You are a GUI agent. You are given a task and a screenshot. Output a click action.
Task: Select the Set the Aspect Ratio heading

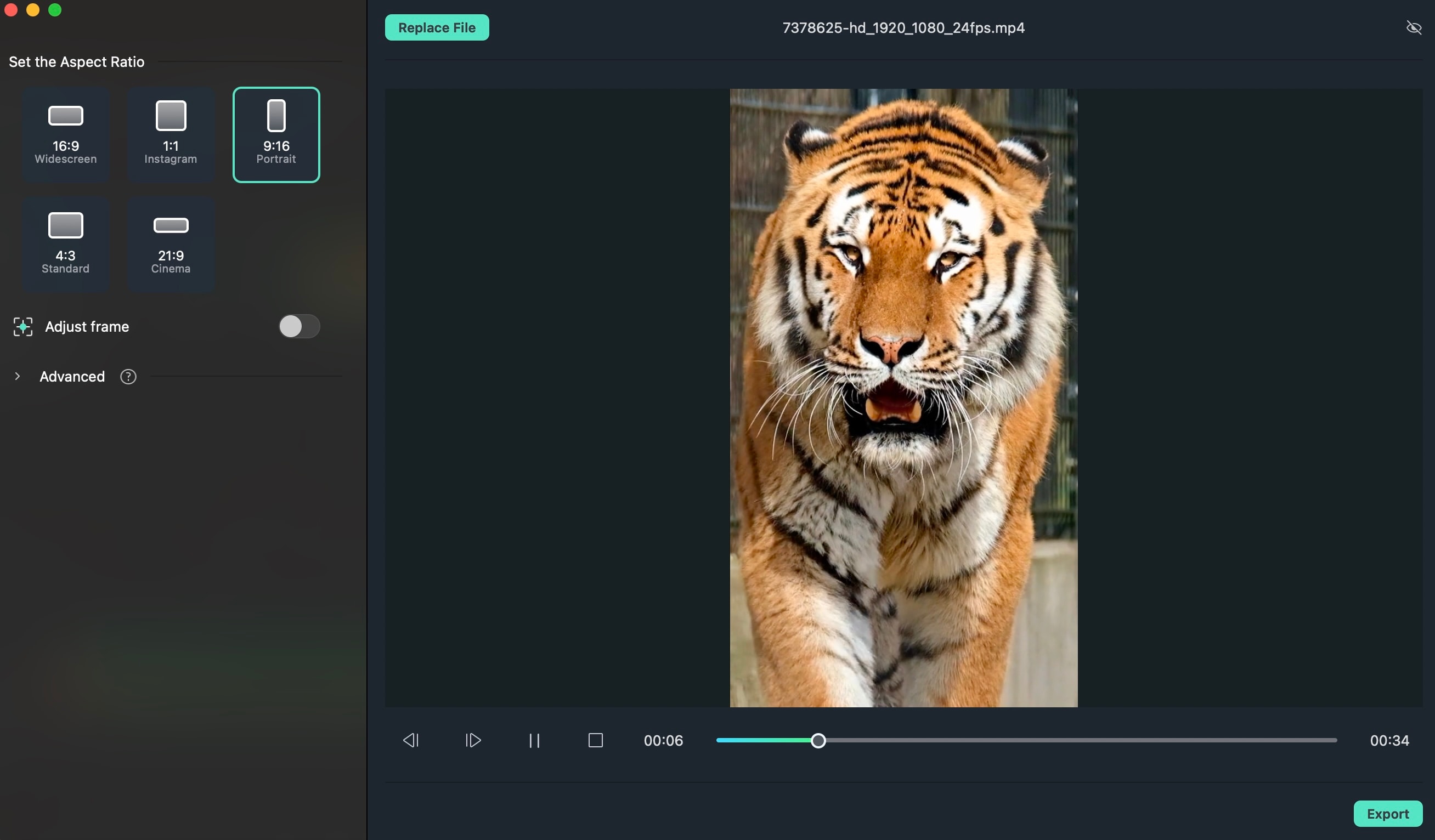(76, 62)
